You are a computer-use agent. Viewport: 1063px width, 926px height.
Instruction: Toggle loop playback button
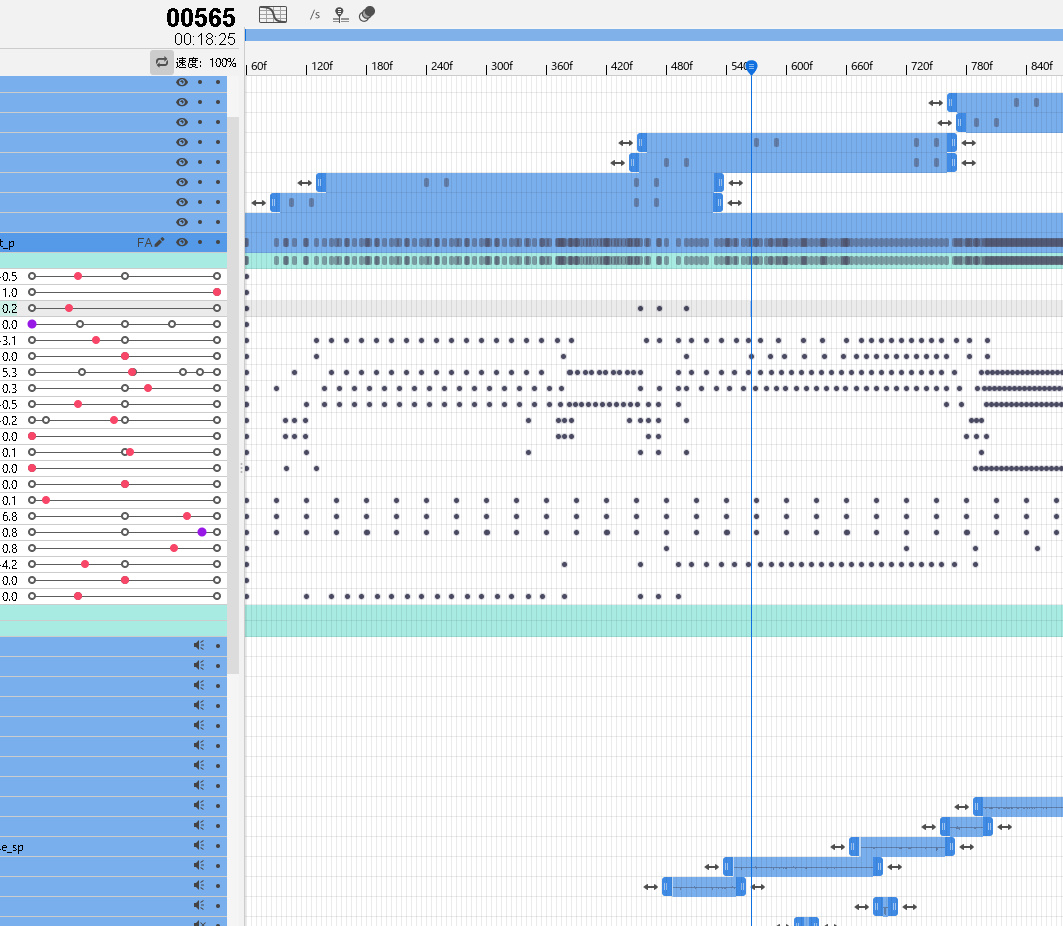161,62
